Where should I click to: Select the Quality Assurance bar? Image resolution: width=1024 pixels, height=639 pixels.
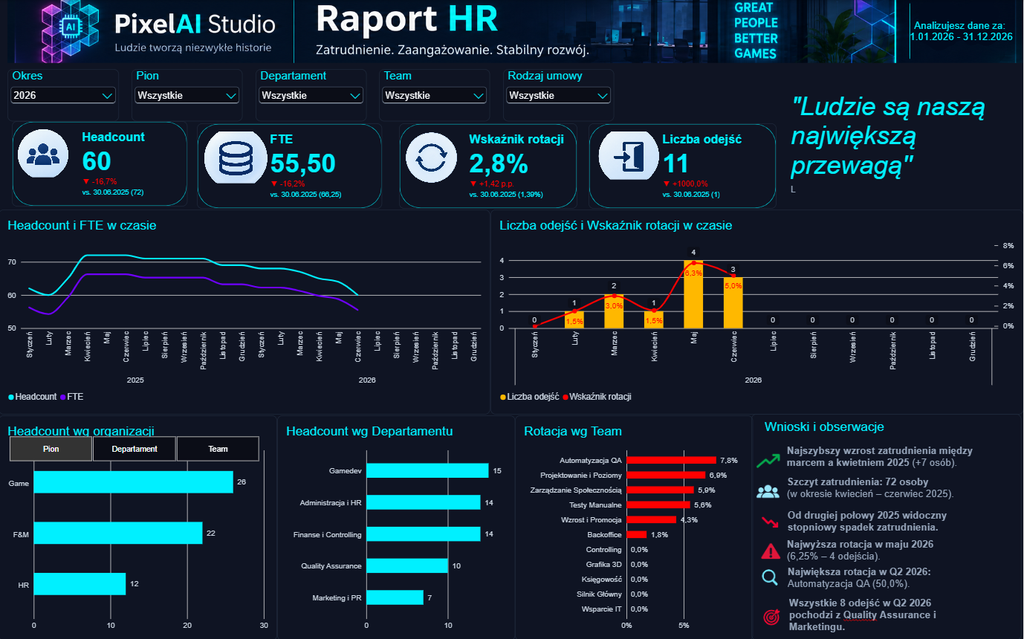click(x=407, y=566)
